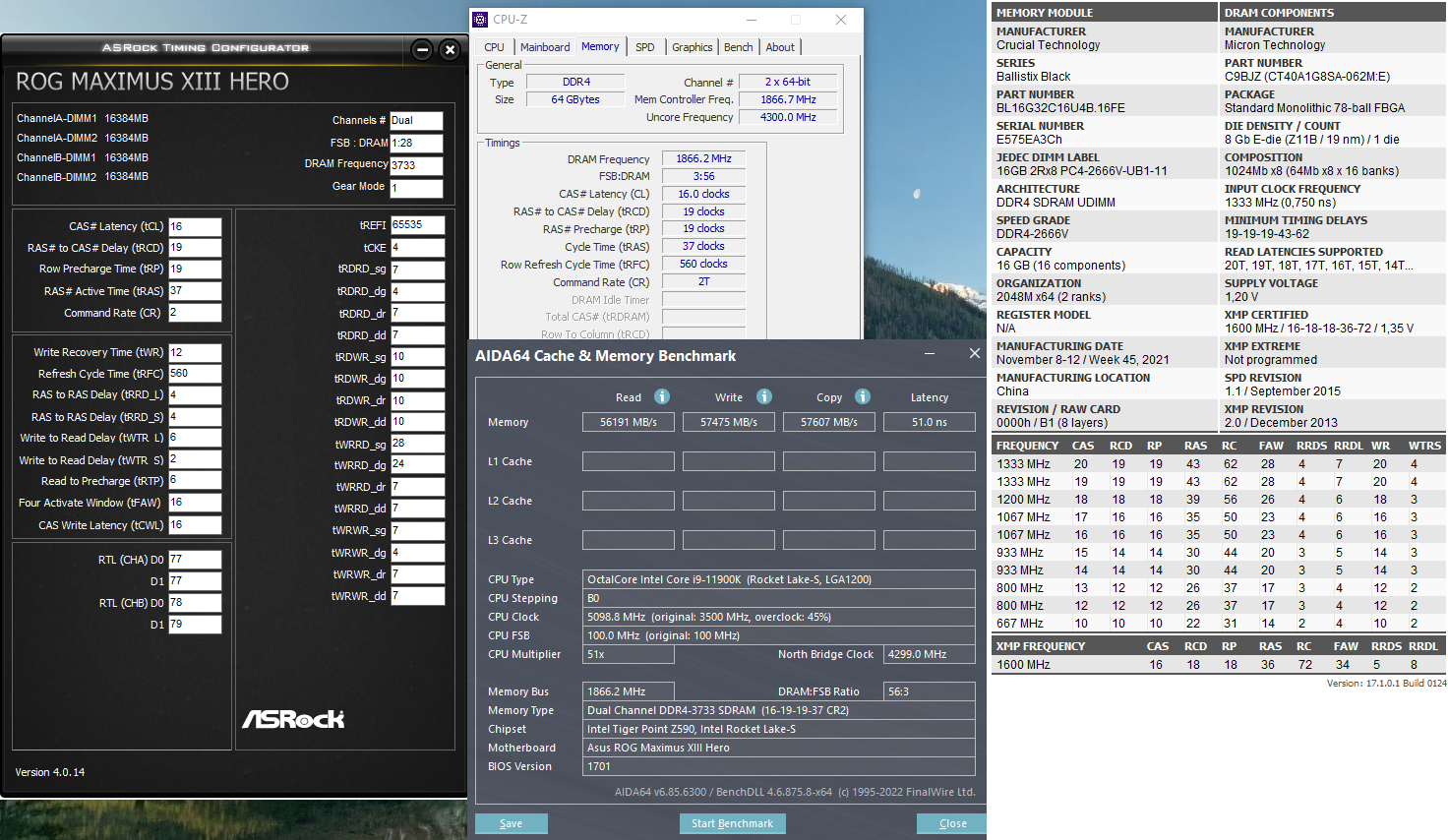This screenshot has height=840, width=1448.
Task: Click the Memory Read result 56191 MB/s
Action: pyautogui.click(x=629, y=422)
